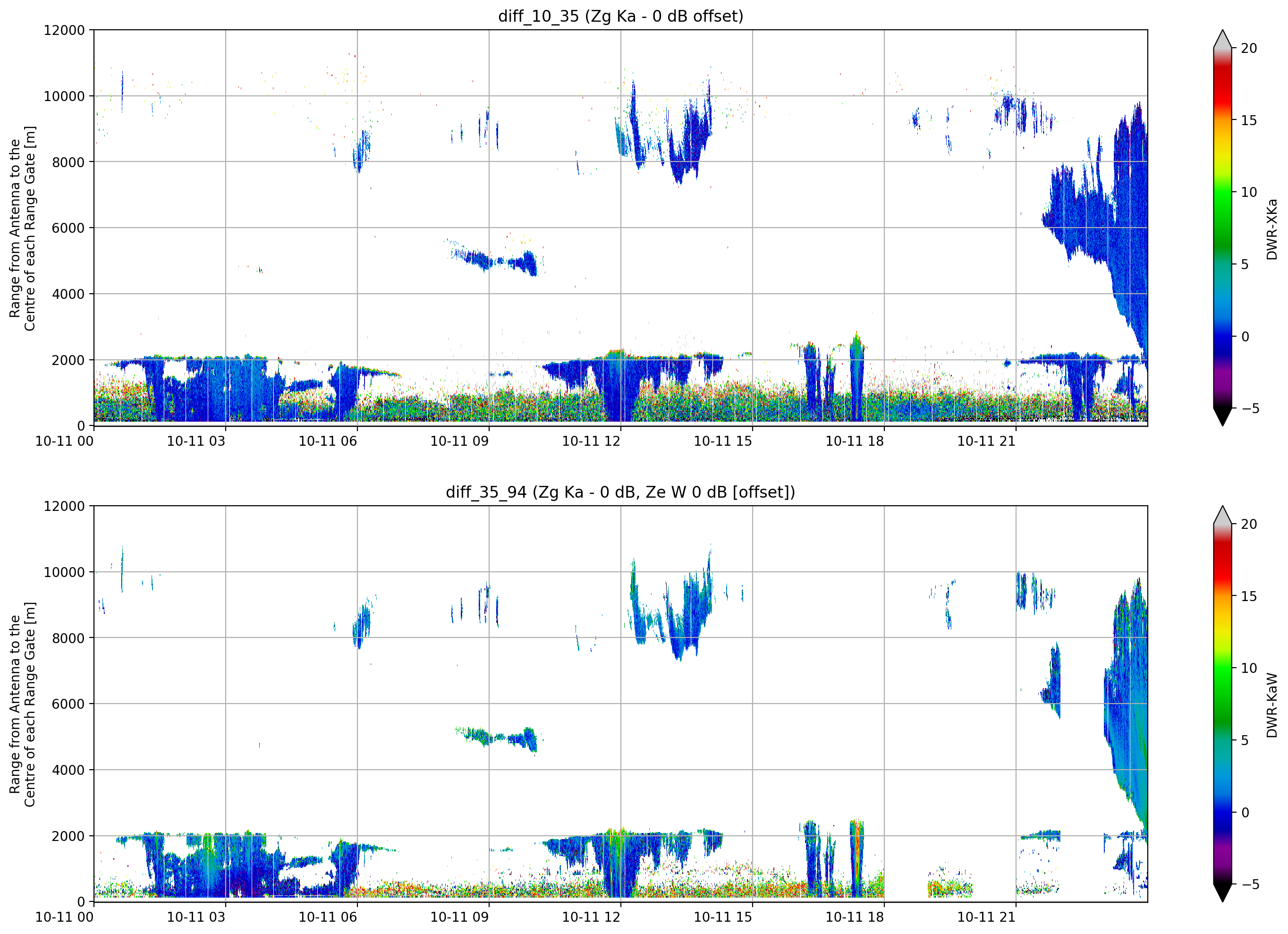Select tick "15" on the DWR-XKa colorbar
Image resolution: width=1288 pixels, height=934 pixels.
[1249, 120]
